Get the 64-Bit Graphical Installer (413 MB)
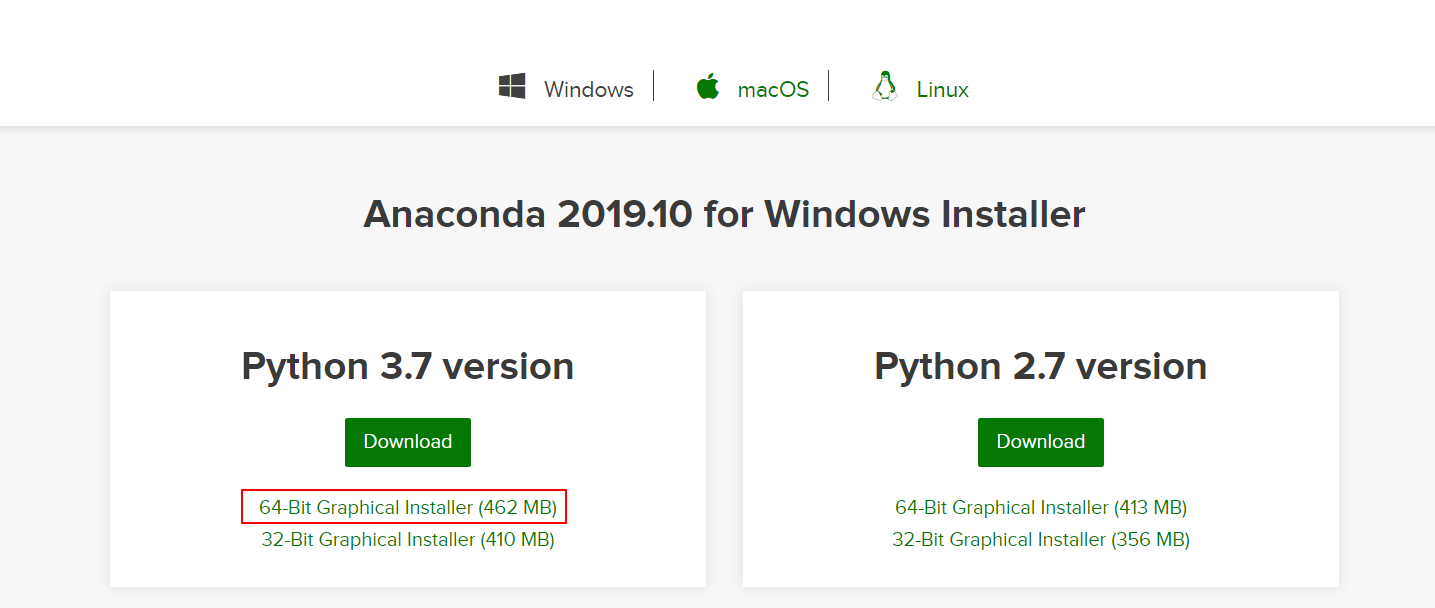Image resolution: width=1435 pixels, height=608 pixels. tap(1040, 507)
